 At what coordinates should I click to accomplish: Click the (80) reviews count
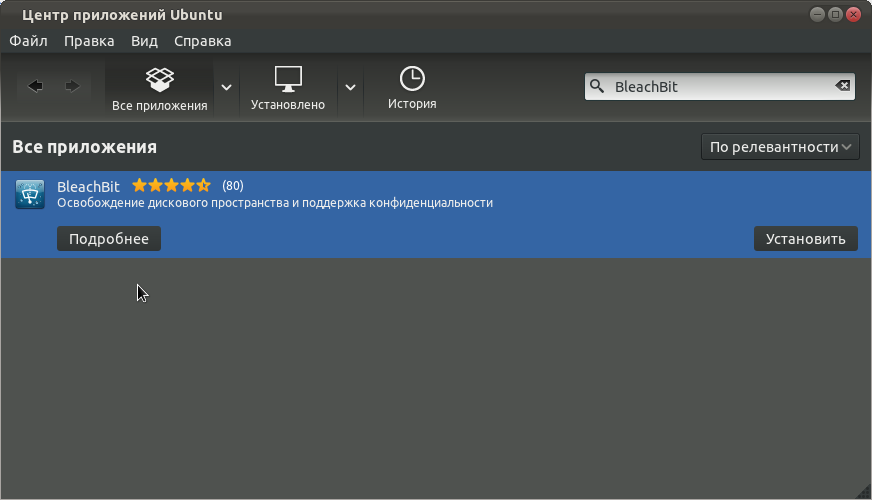click(x=232, y=186)
